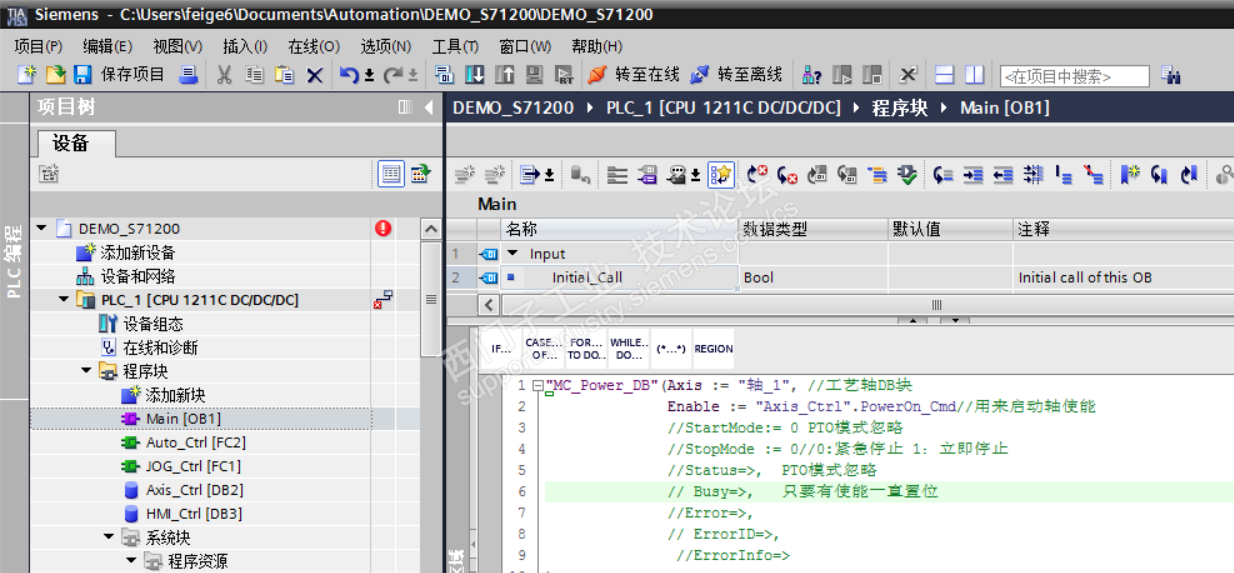1234x573 pixels.
Task: Click the delete X icon
Action: click(x=314, y=75)
